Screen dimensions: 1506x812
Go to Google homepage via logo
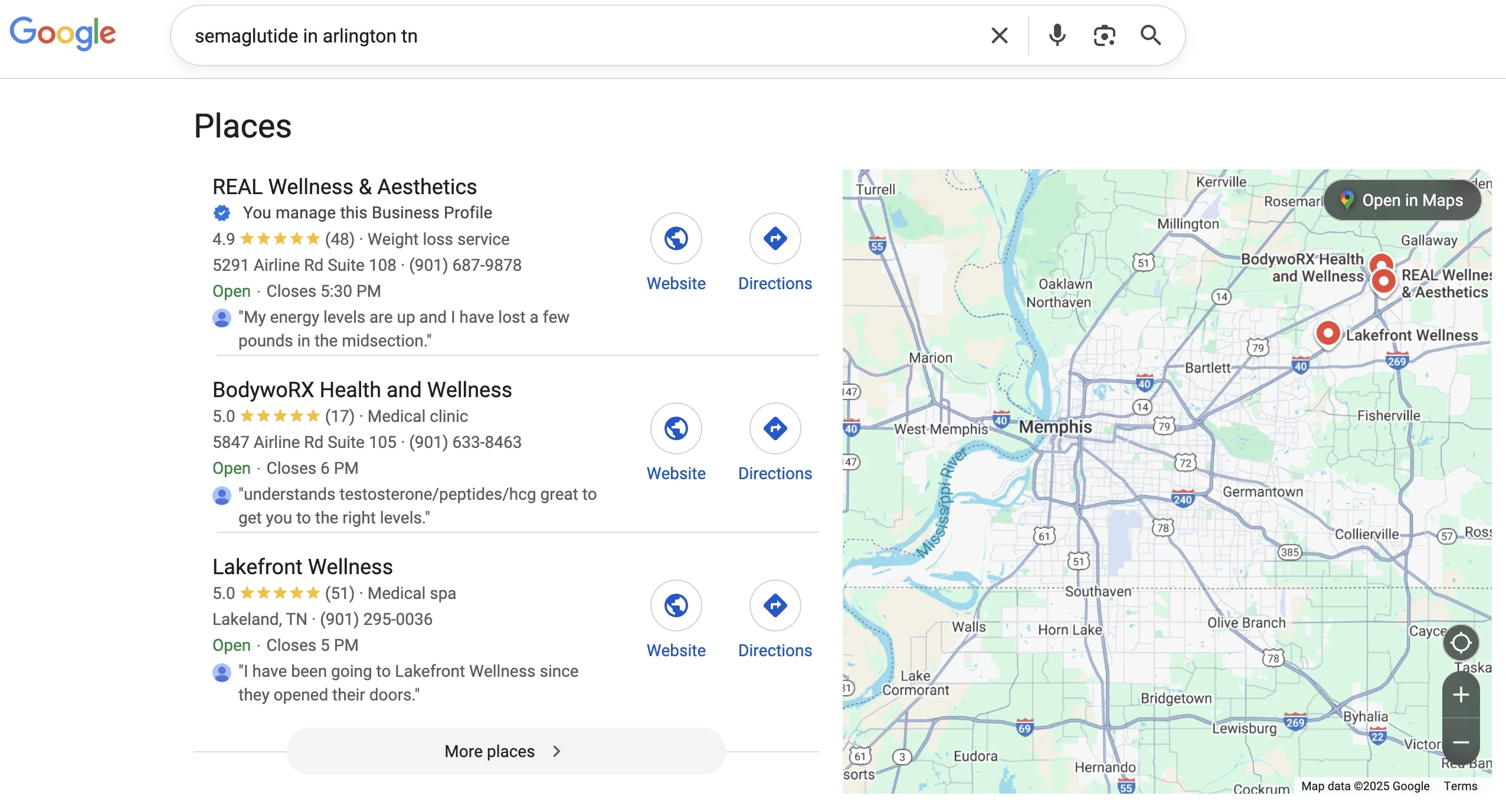pos(63,33)
